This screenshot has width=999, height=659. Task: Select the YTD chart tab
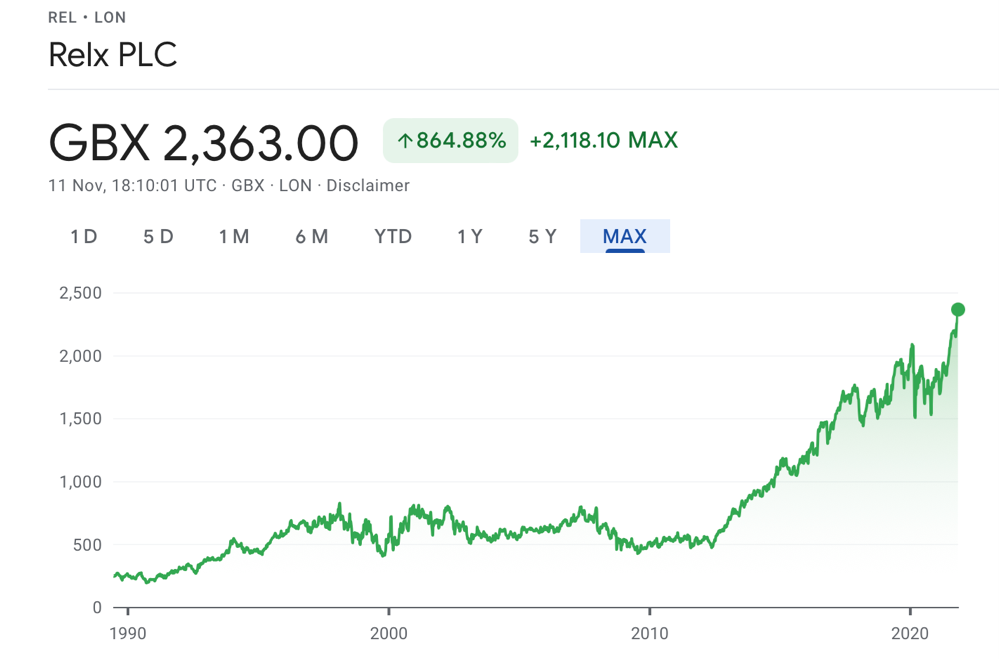click(393, 237)
